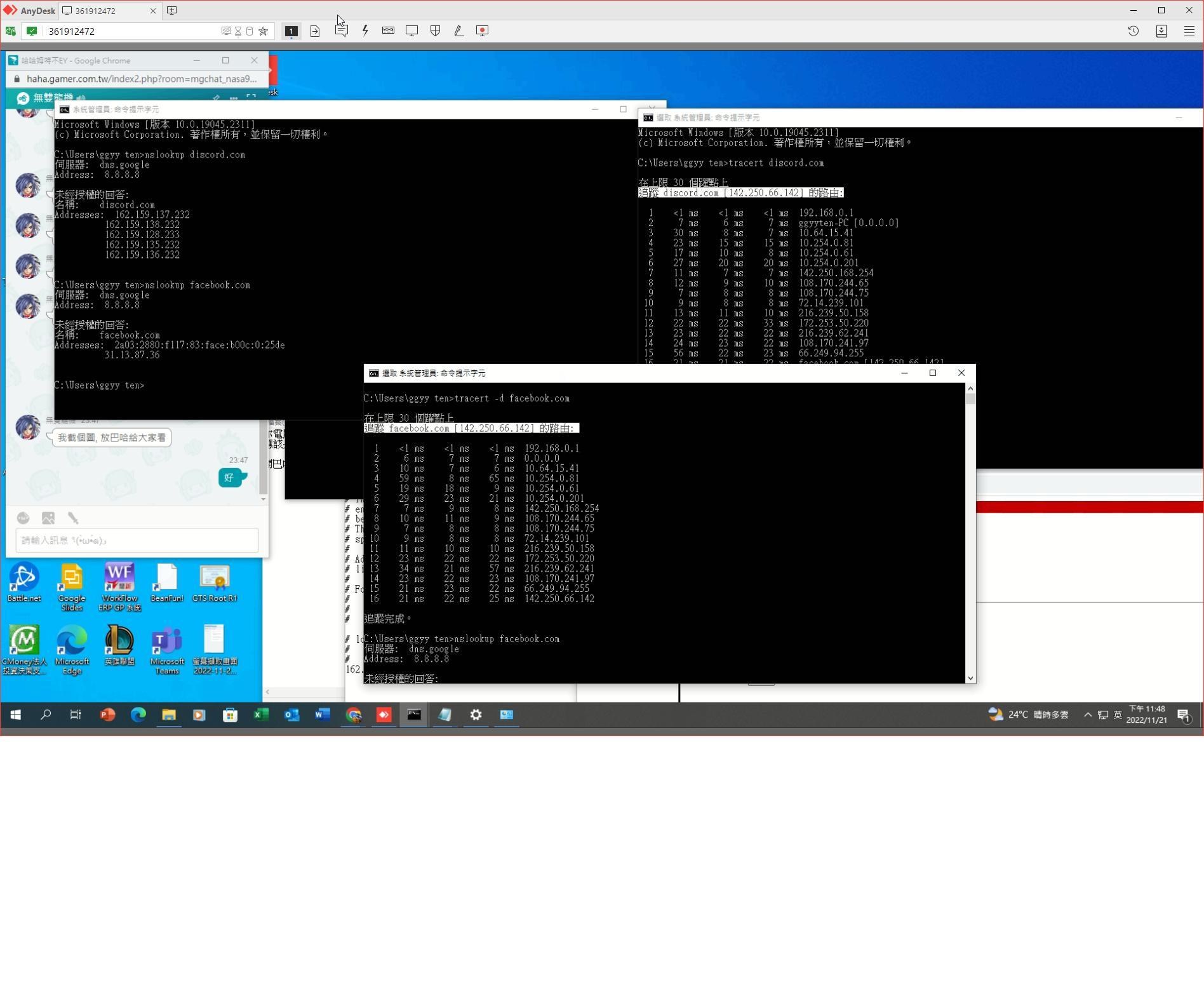Switch to Chrome in remote taskbar
This screenshot has height=1001, width=1204.
click(353, 715)
